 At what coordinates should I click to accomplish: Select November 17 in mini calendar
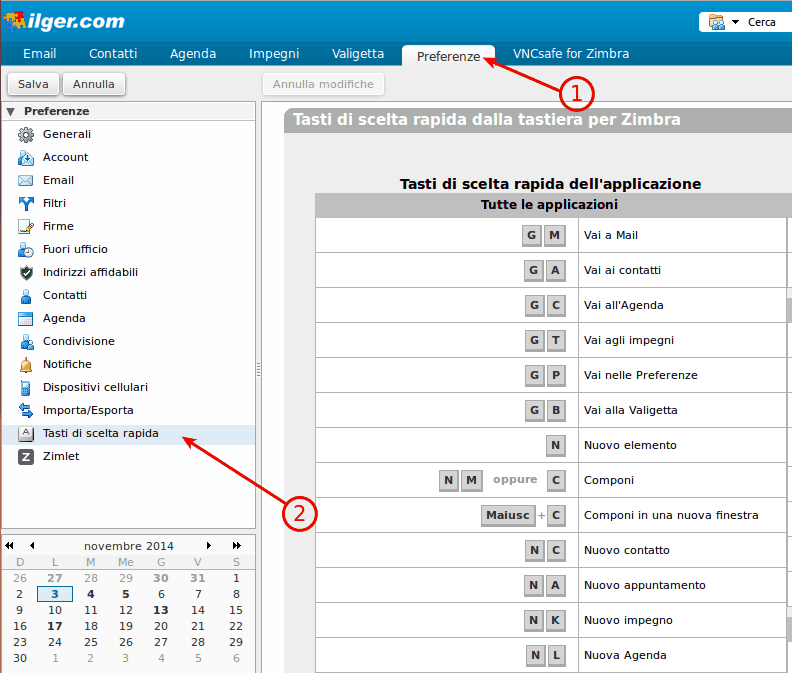(55, 626)
